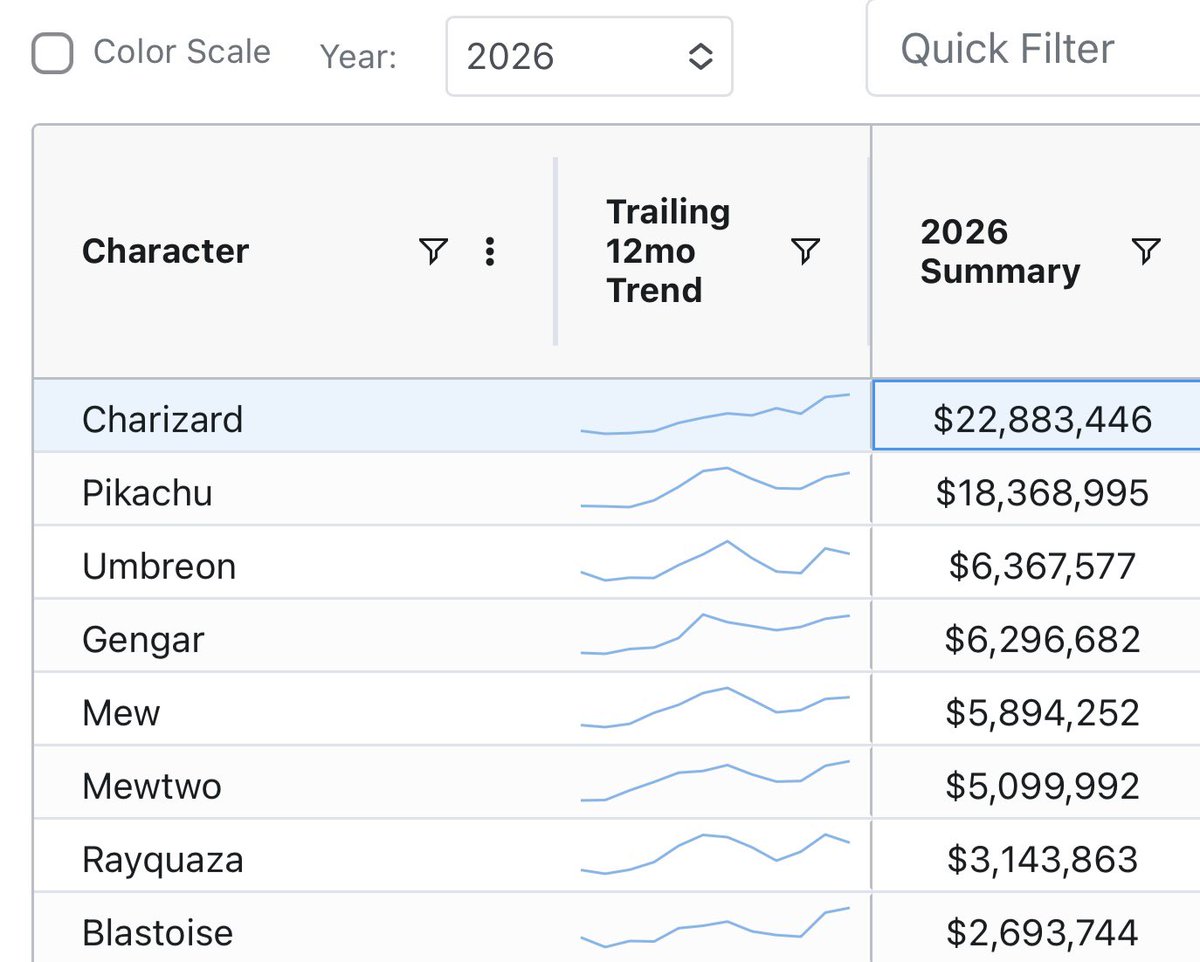Image resolution: width=1200 pixels, height=962 pixels.
Task: Select the Pikachu row name
Action: (x=147, y=493)
